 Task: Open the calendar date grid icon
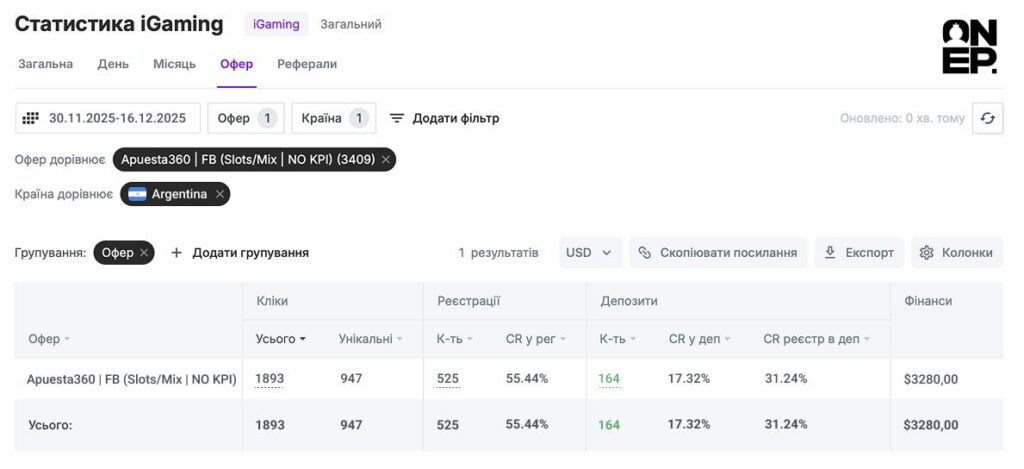(x=30, y=118)
